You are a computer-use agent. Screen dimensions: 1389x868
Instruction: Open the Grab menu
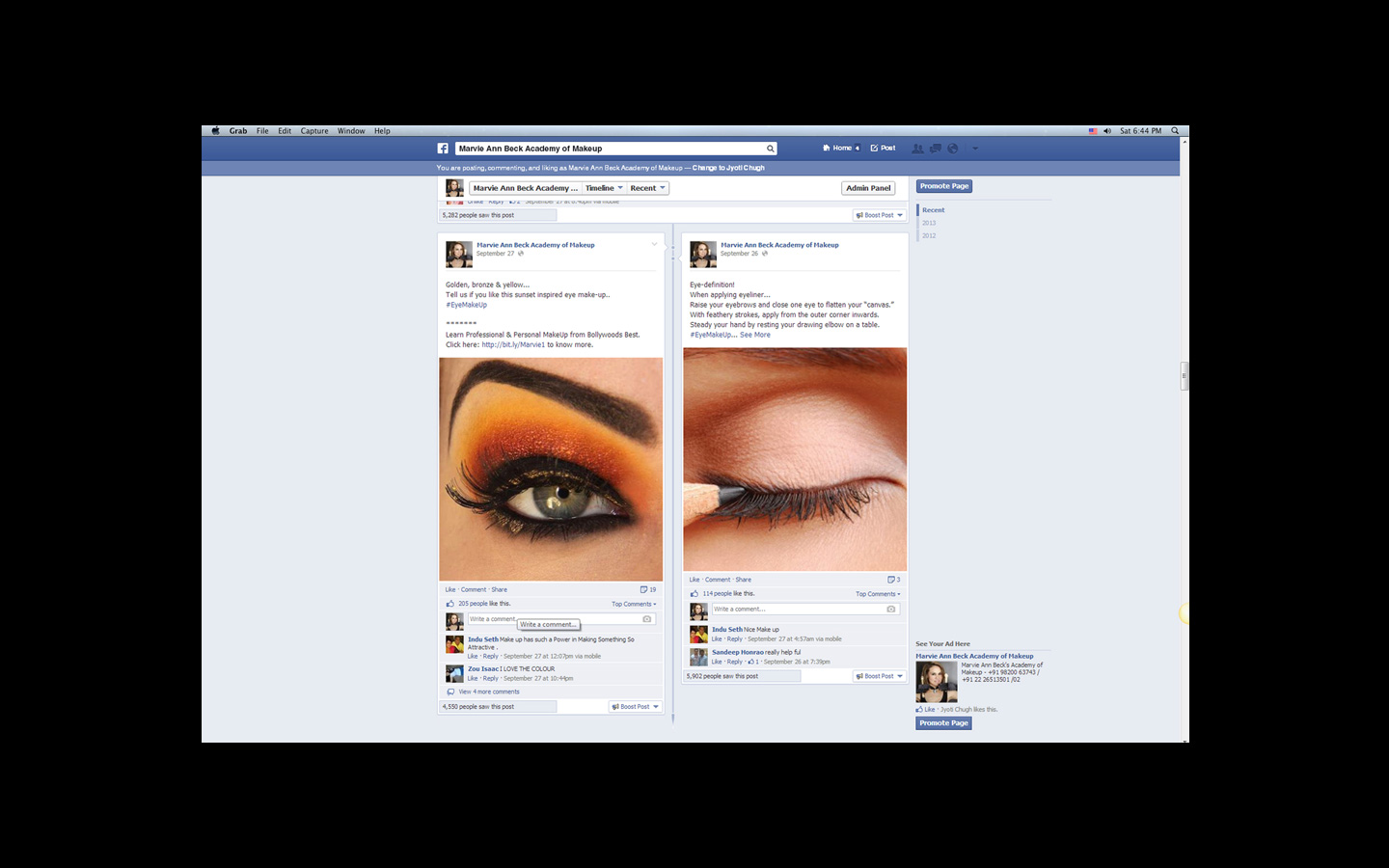238,131
